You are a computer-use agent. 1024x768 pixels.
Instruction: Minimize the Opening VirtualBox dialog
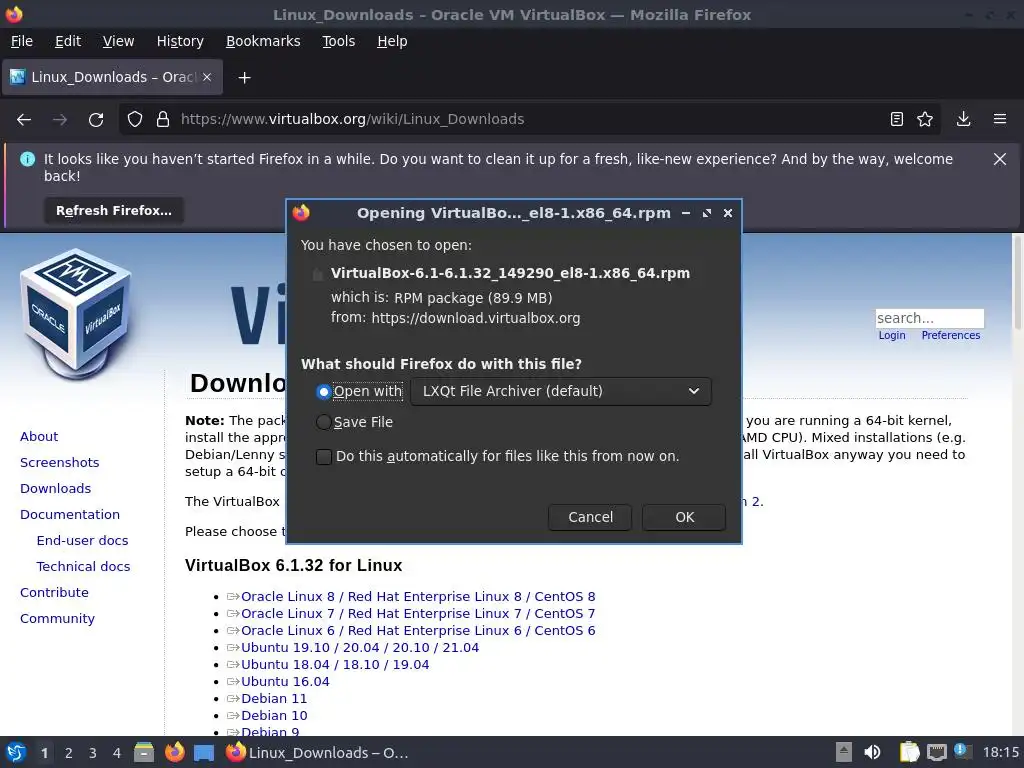pyautogui.click(x=686, y=213)
